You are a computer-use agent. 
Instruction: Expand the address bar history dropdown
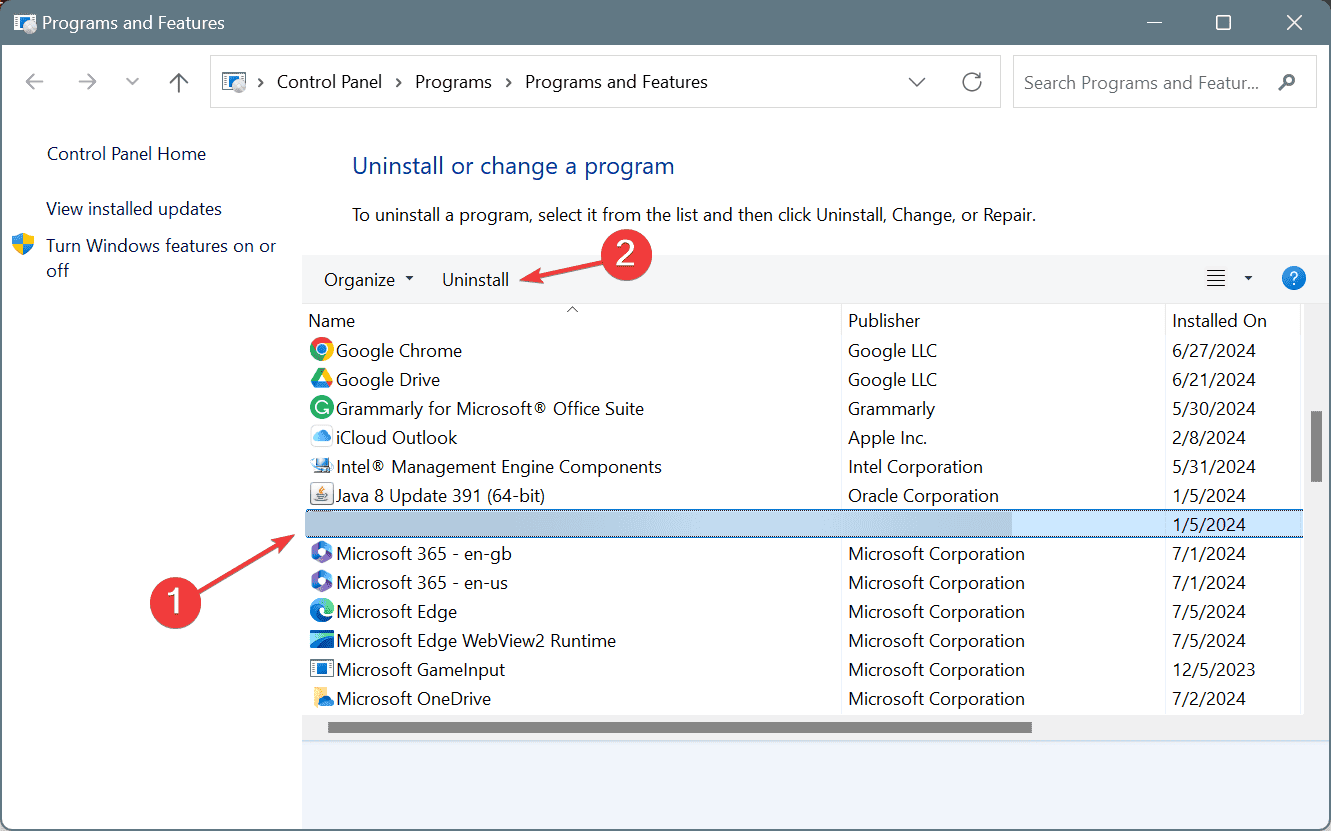[x=917, y=82]
